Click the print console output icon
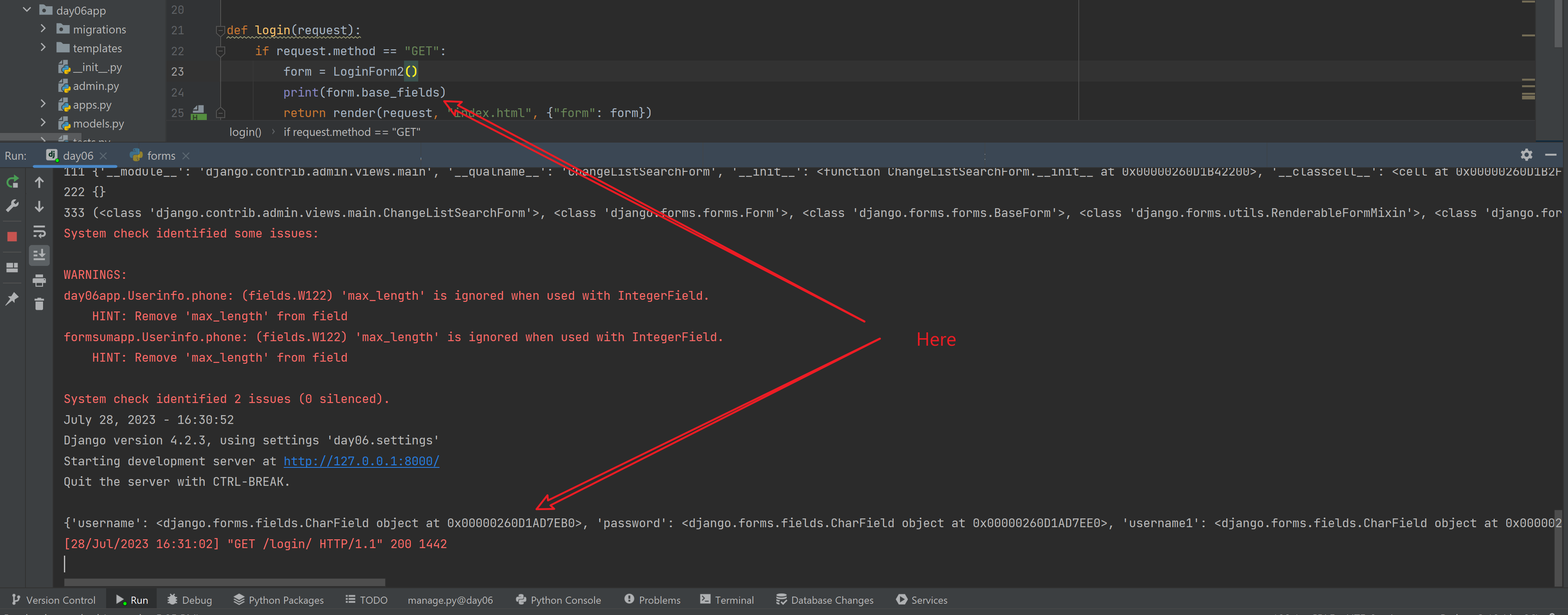This screenshot has height=615, width=1568. tap(39, 280)
